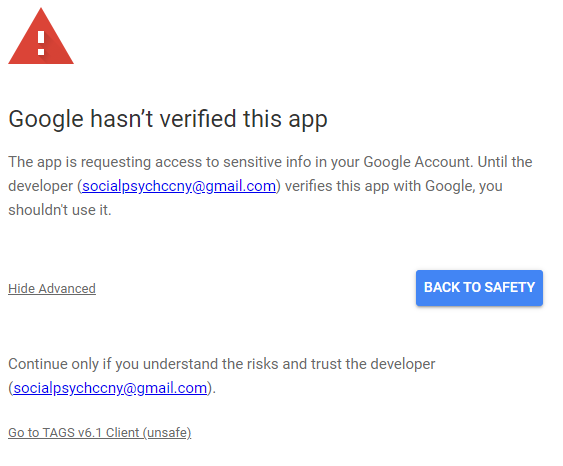Screen dimensions: 563x466
Task: Go to TAGS v6.1 Client (unsafe)
Action: pyautogui.click(x=99, y=433)
